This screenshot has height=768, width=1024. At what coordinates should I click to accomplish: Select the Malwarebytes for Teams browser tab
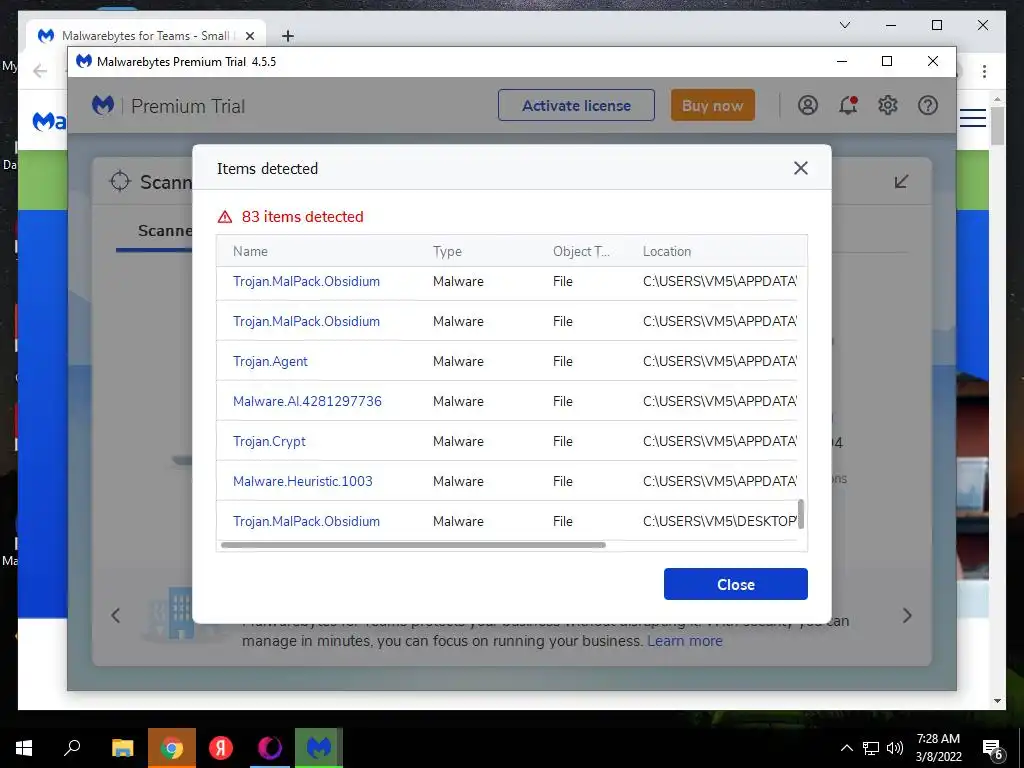pyautogui.click(x=145, y=35)
